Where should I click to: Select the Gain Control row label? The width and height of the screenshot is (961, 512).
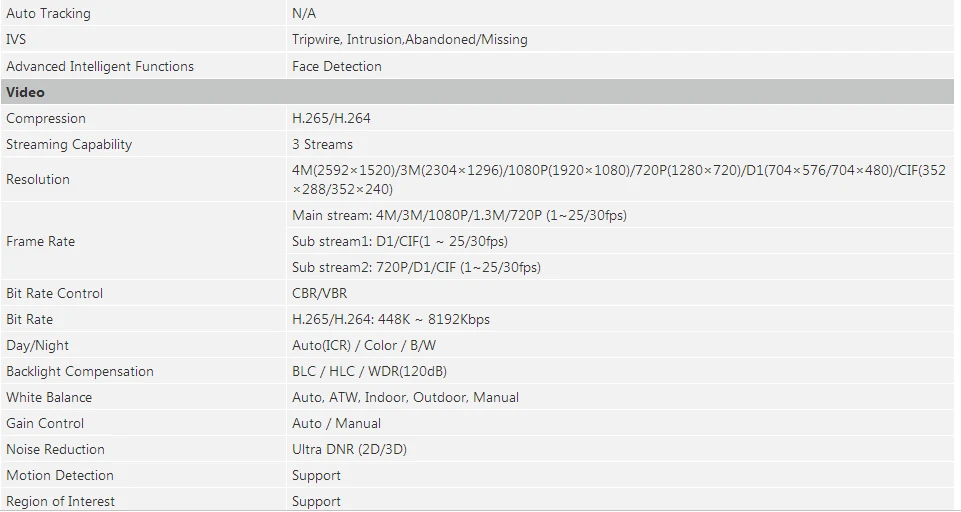tap(45, 423)
